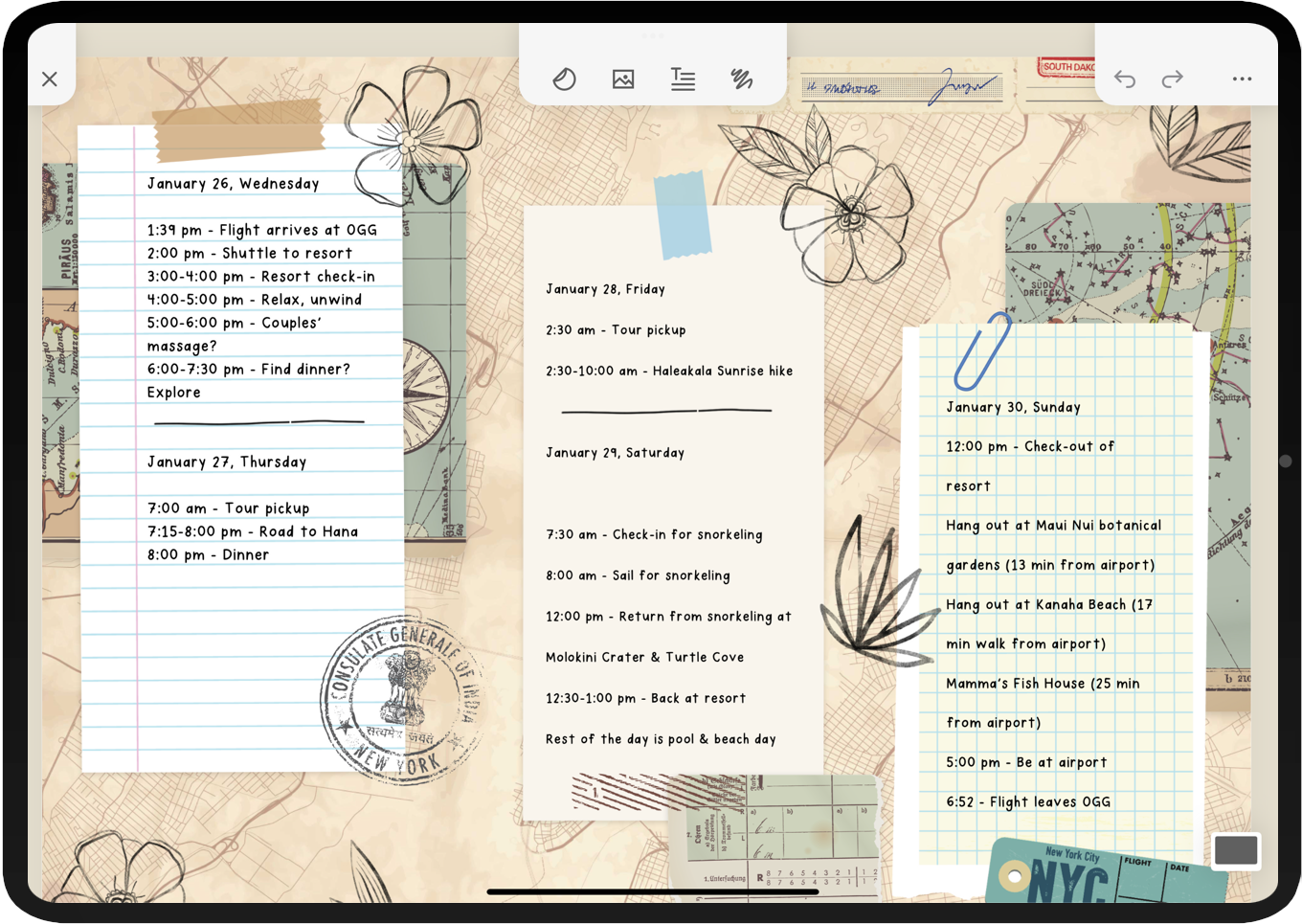Select '5:00 pm - Be at airport' line
Viewport: 1302px width, 924px height.
point(1026,762)
